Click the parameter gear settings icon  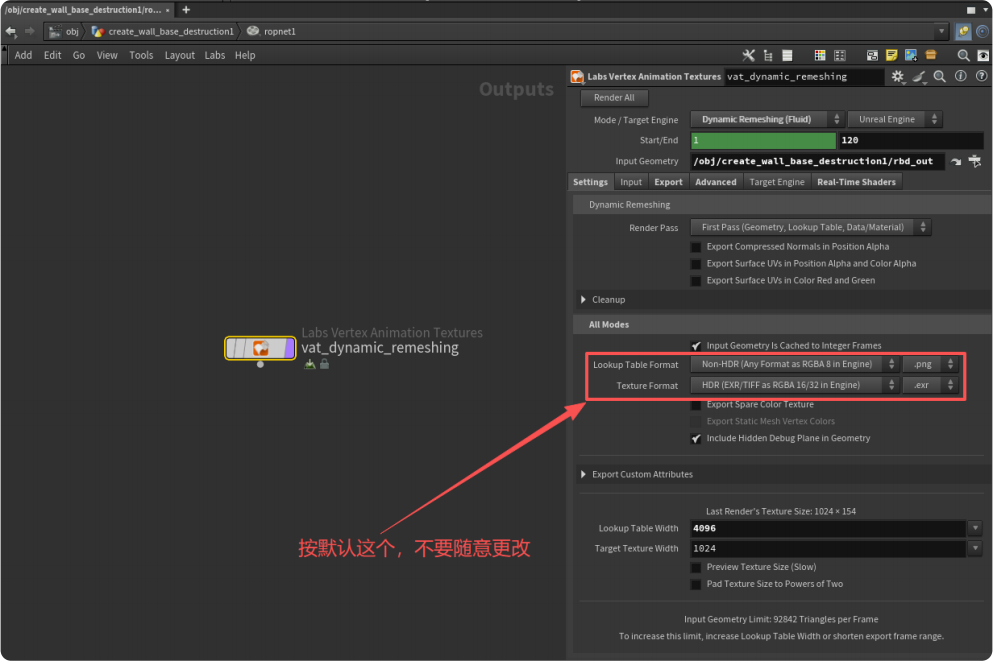[x=897, y=76]
